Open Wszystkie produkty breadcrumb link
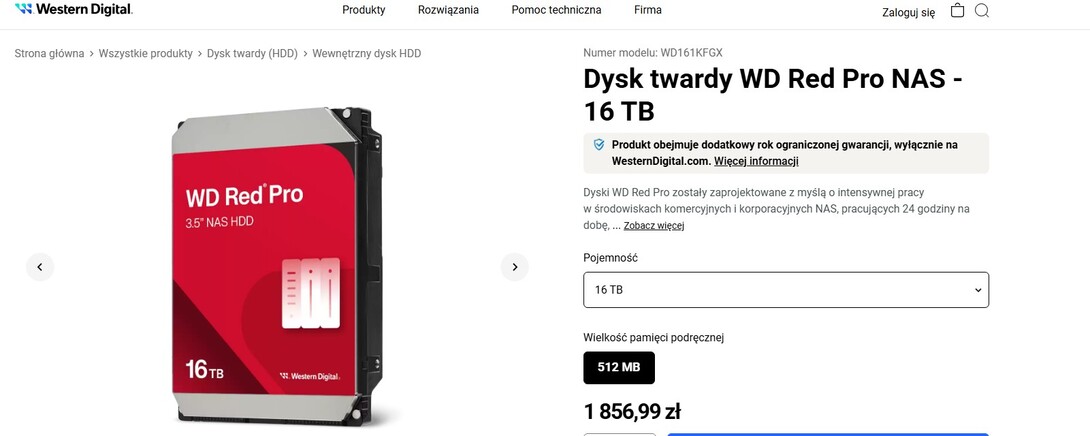1090x436 pixels. (145, 54)
